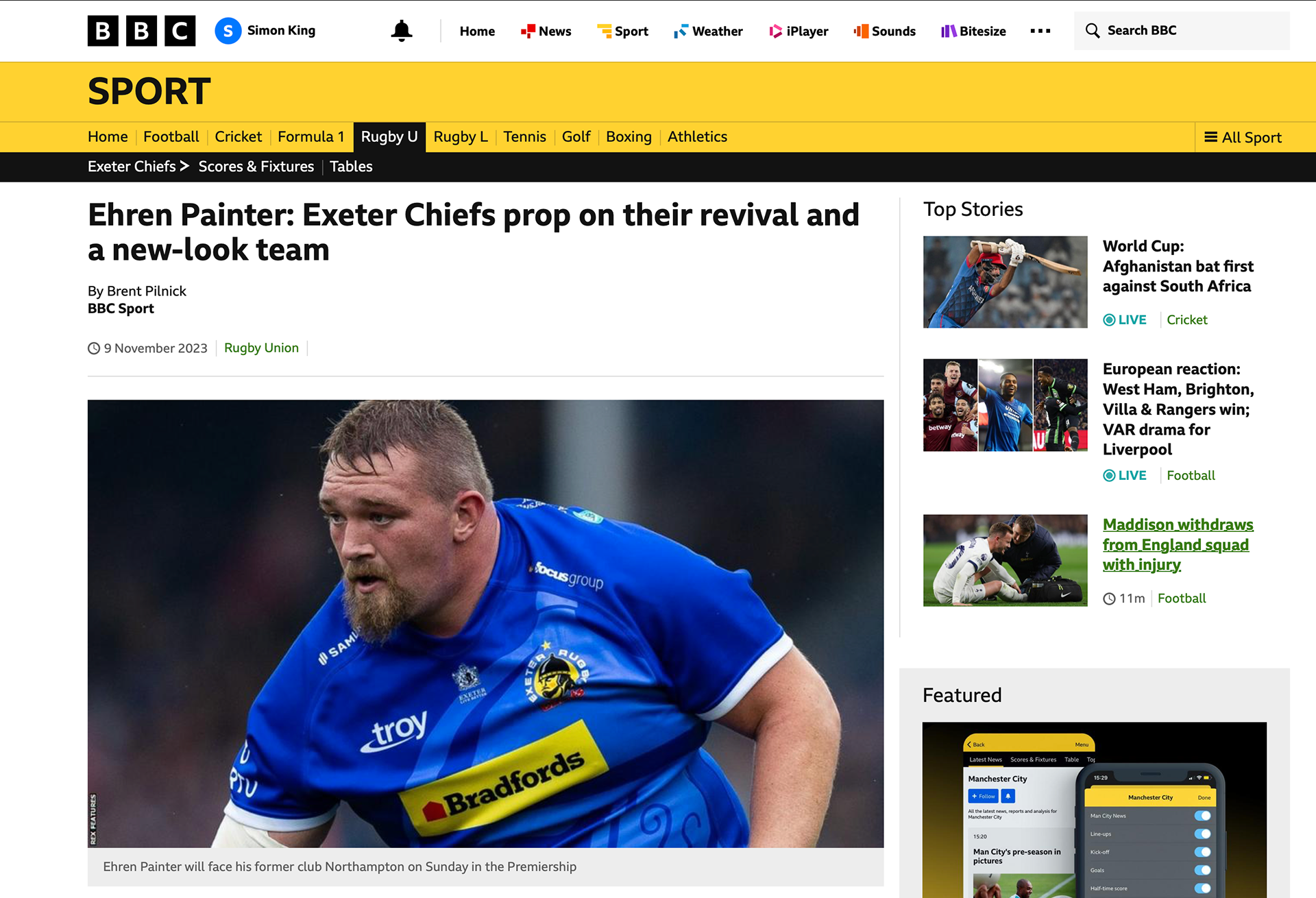This screenshot has width=1316, height=898.
Task: Click the Simon King account avatar
Action: click(x=228, y=31)
